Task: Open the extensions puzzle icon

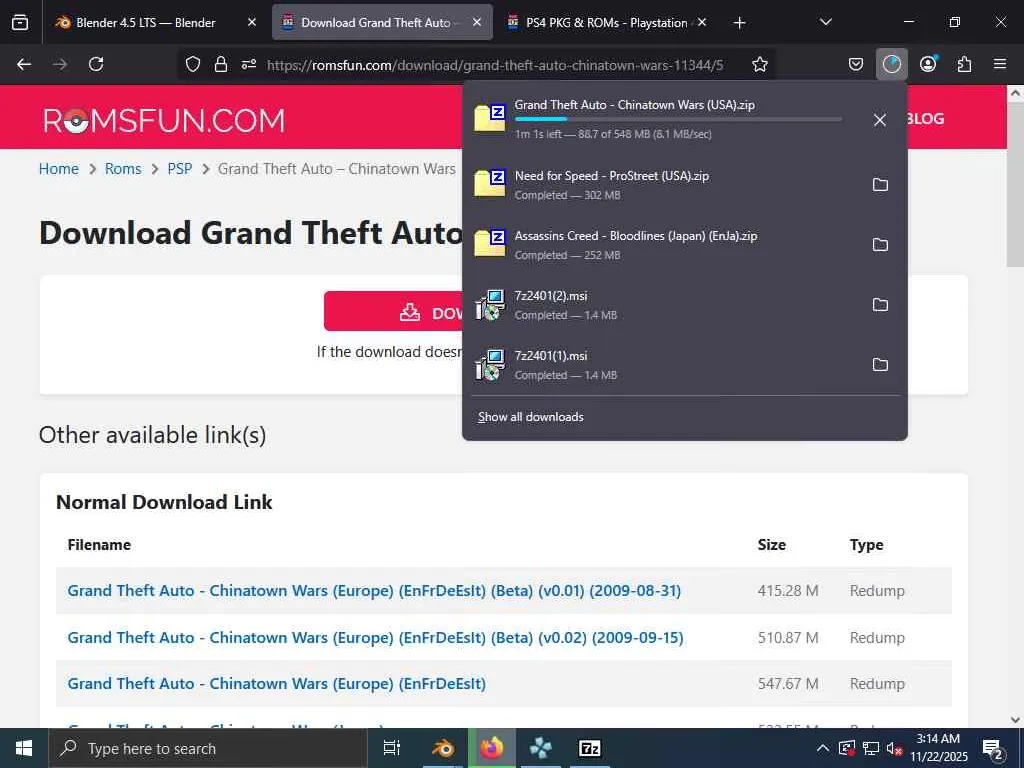Action: point(964,64)
